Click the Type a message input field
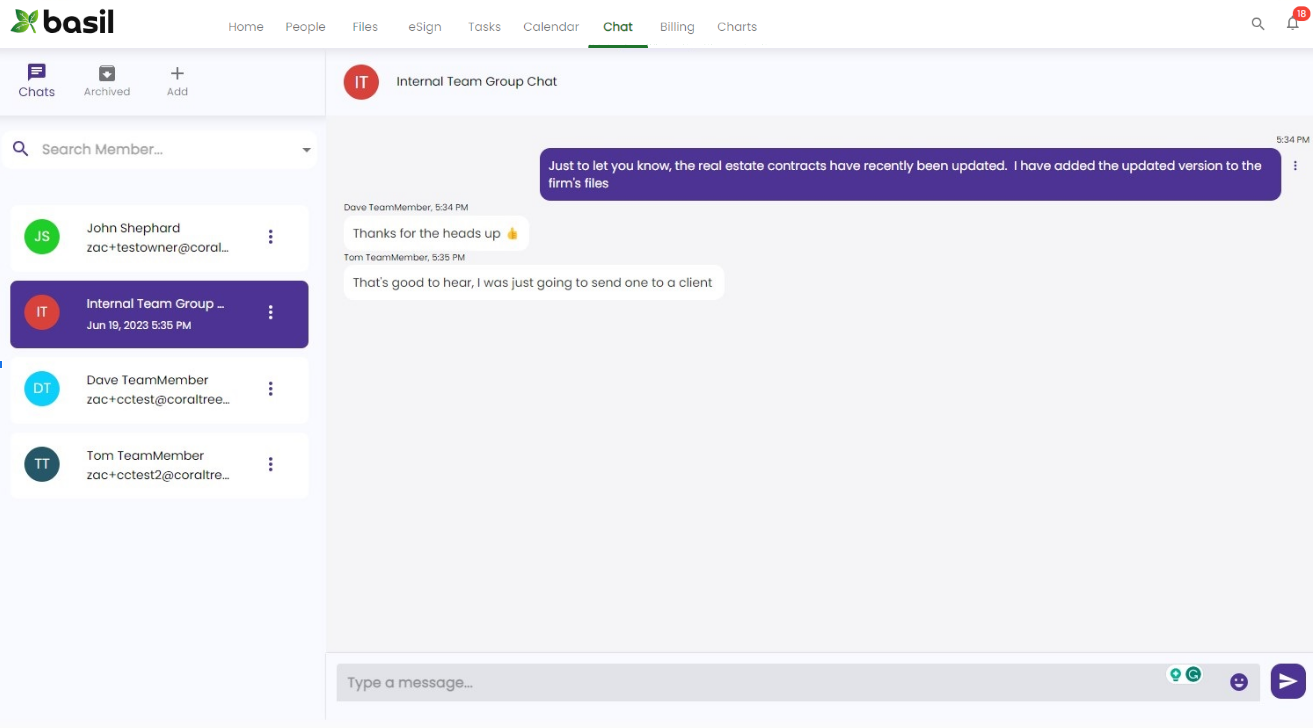 click(x=700, y=681)
